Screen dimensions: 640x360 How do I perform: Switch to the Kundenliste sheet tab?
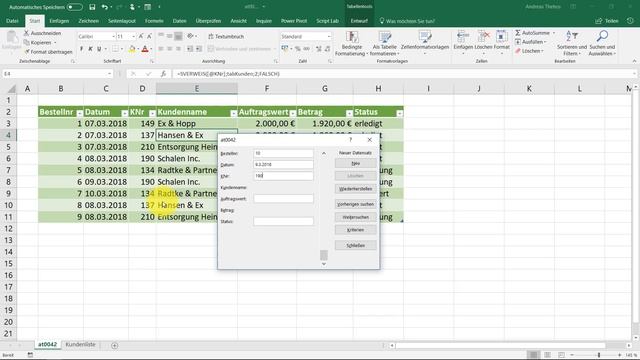[x=80, y=344]
